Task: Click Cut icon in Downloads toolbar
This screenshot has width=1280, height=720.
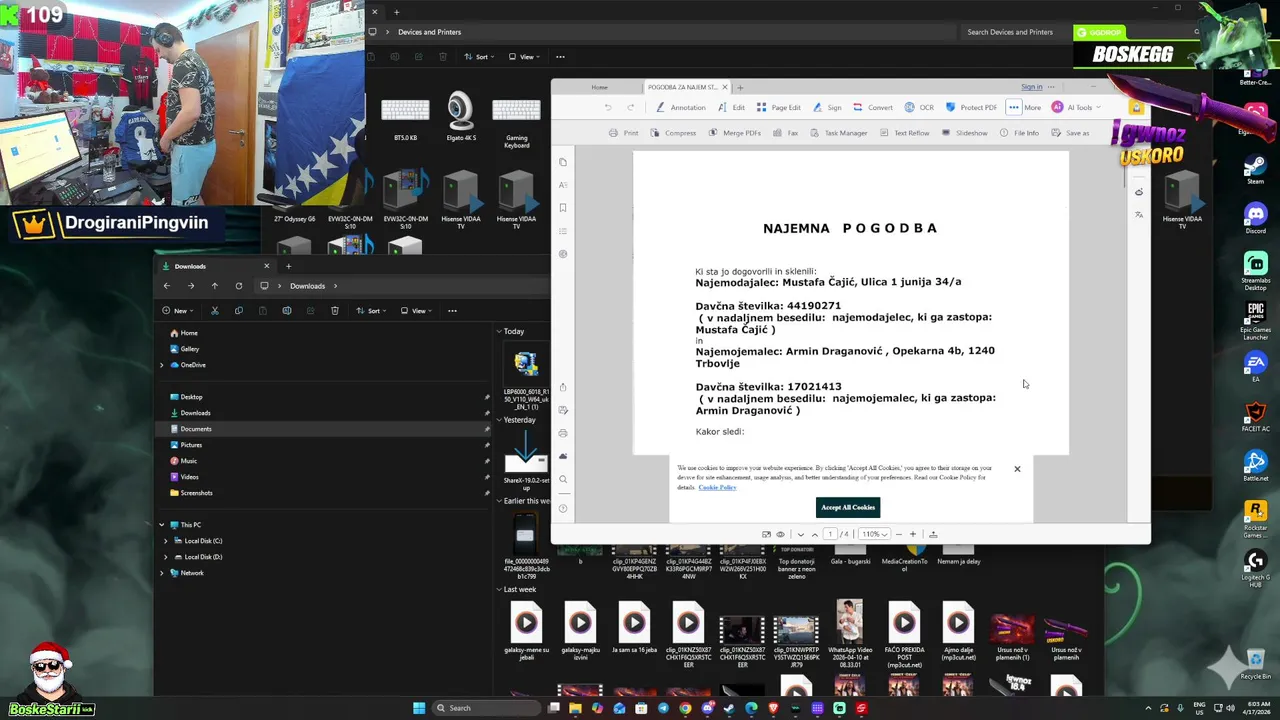Action: pos(214,310)
